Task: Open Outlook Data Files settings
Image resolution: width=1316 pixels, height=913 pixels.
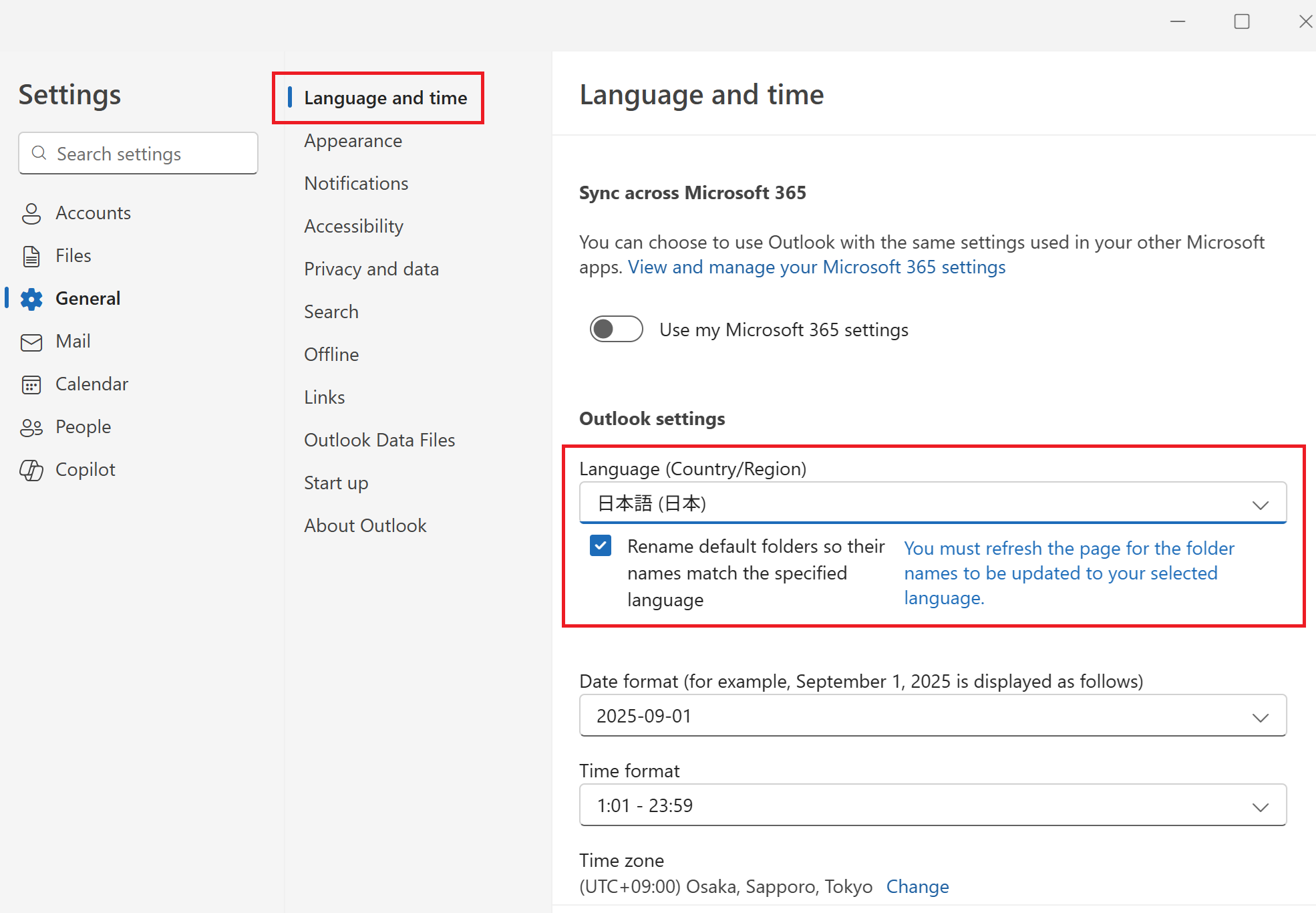Action: click(x=379, y=440)
